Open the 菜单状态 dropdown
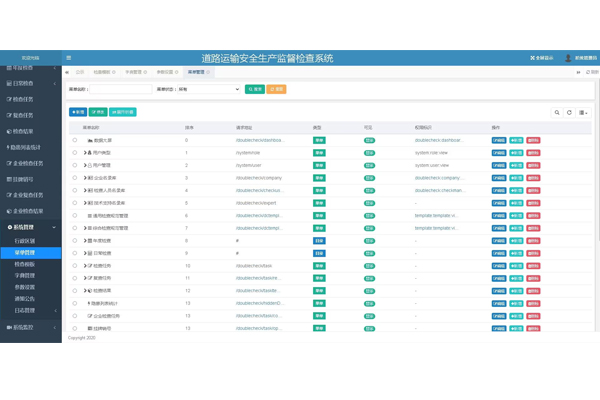 coord(208,89)
